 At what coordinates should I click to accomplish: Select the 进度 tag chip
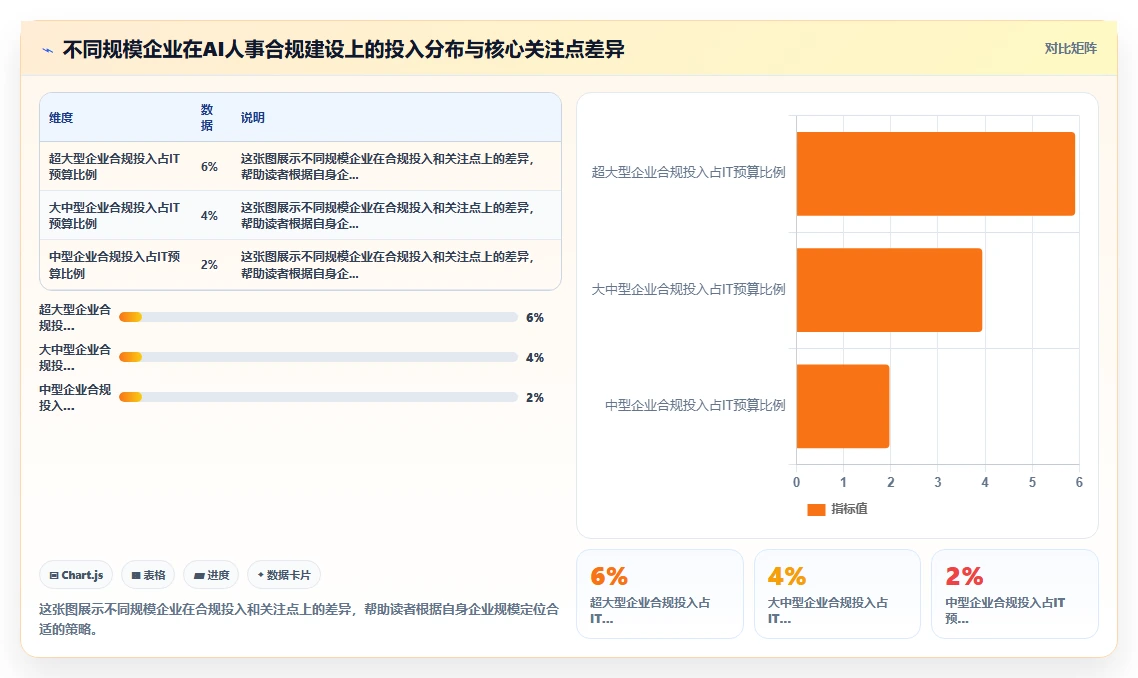click(x=211, y=575)
